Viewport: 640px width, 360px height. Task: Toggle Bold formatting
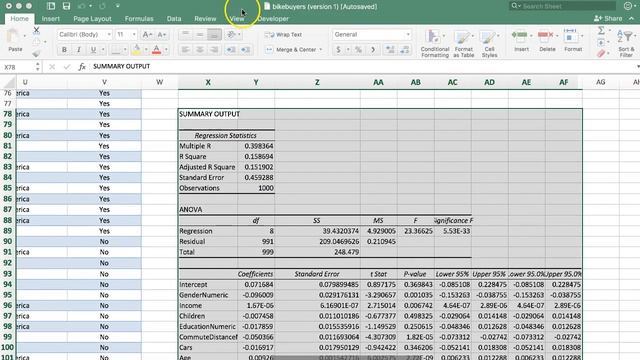pos(64,50)
